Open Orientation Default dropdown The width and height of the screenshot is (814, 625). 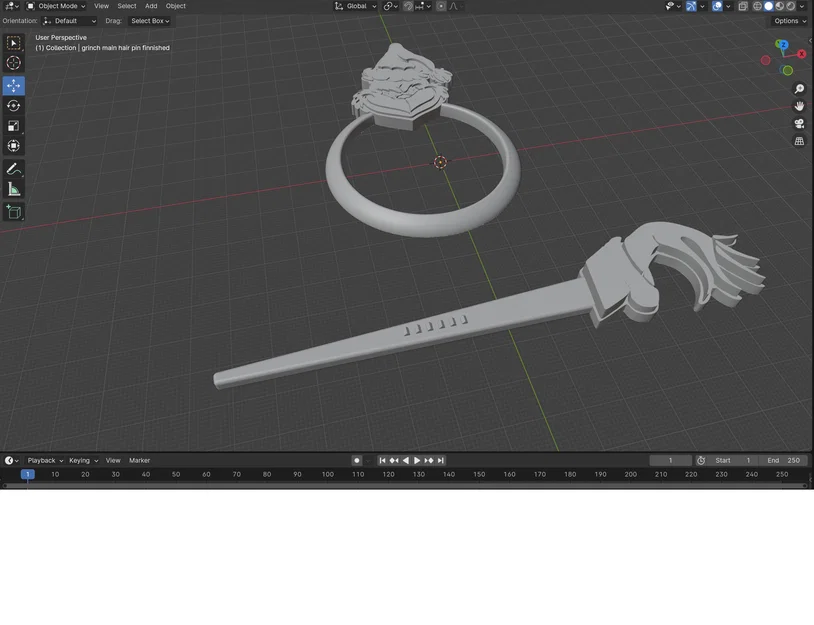click(70, 21)
